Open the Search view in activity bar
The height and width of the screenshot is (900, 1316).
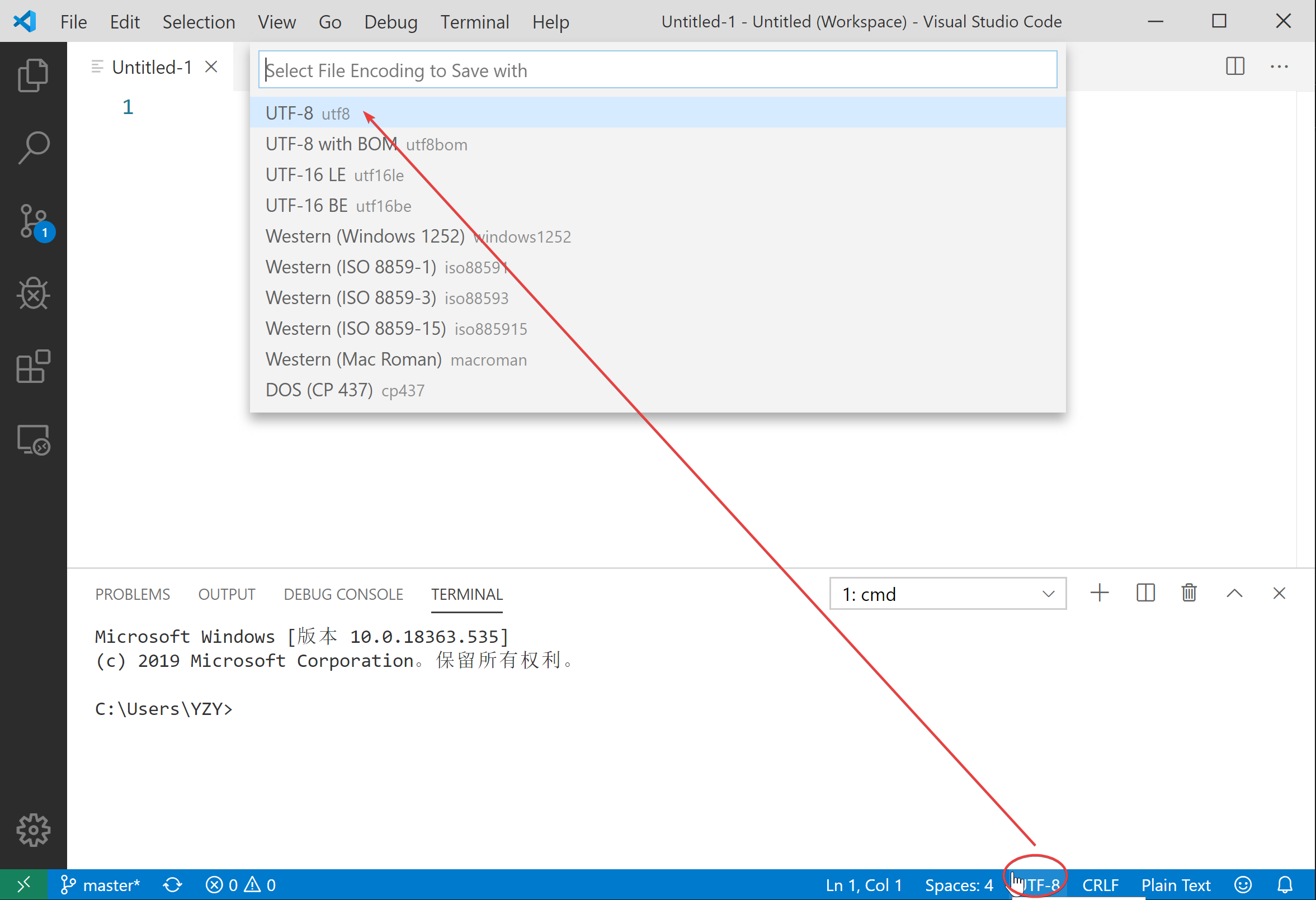[33, 148]
